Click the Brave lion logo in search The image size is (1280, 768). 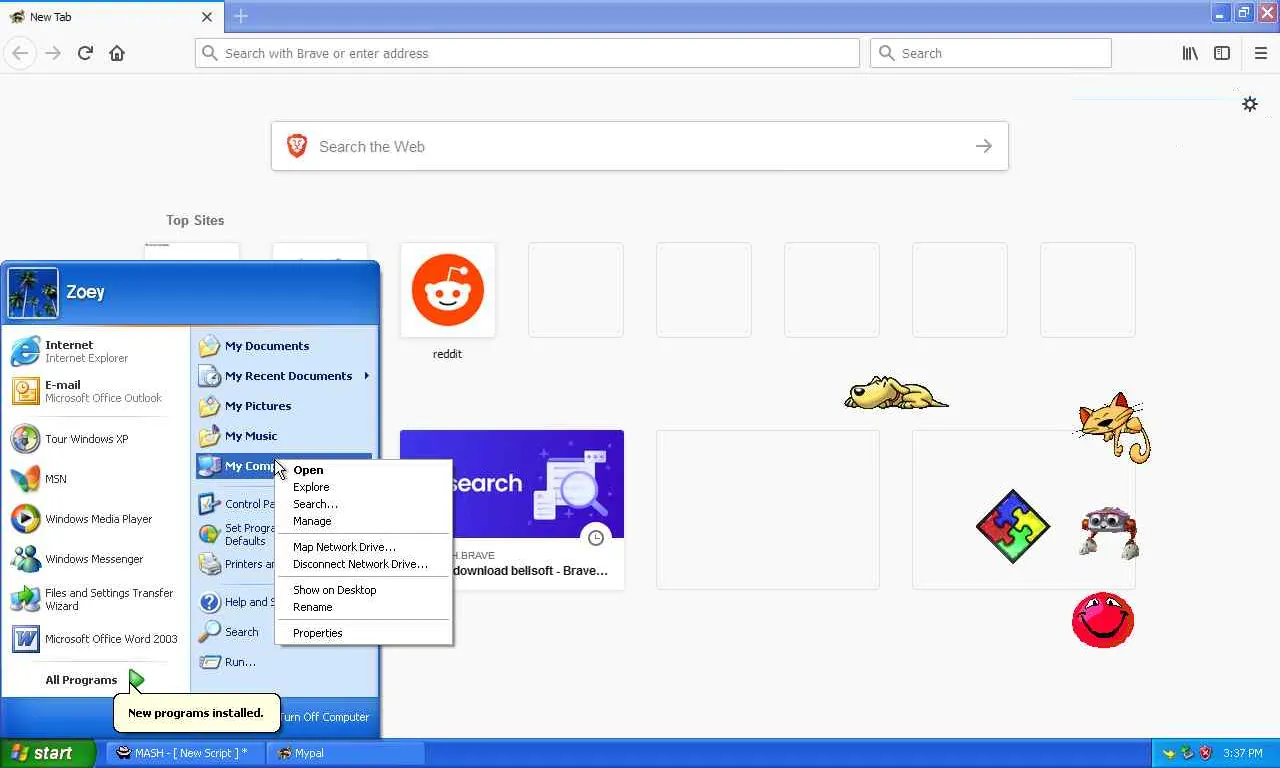point(297,146)
